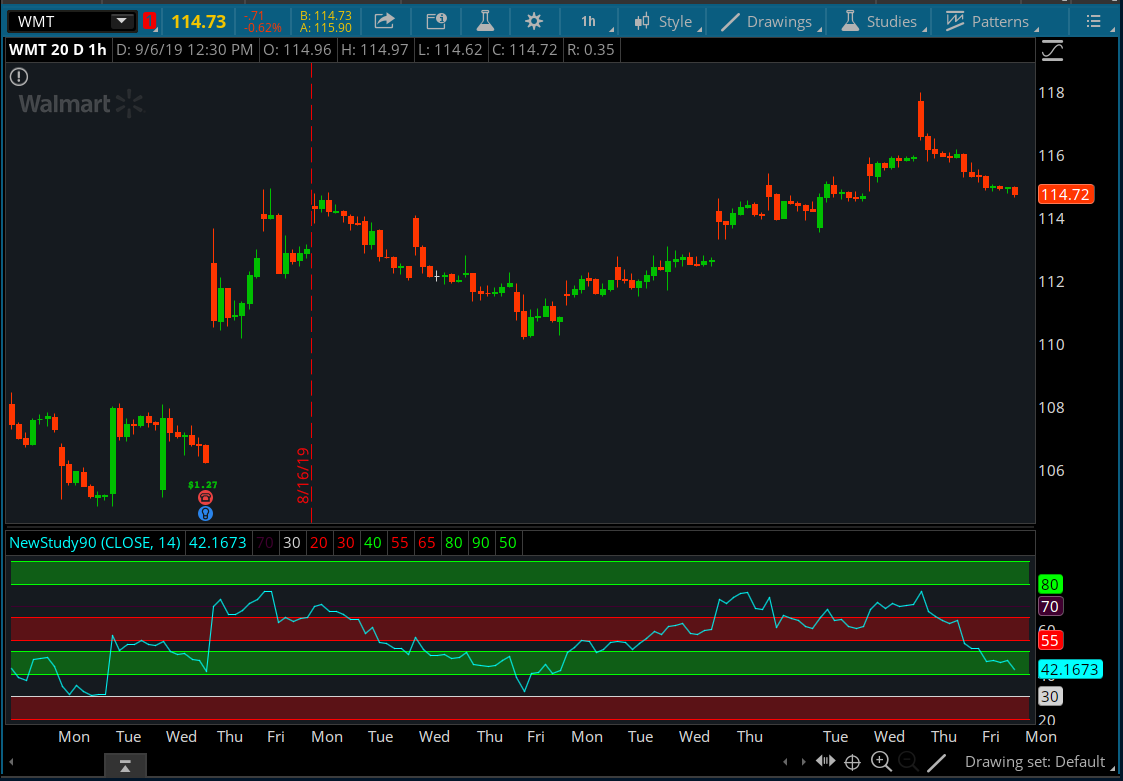The image size is (1123, 781).
Task: Click the WMT symbol input field
Action: [60, 21]
